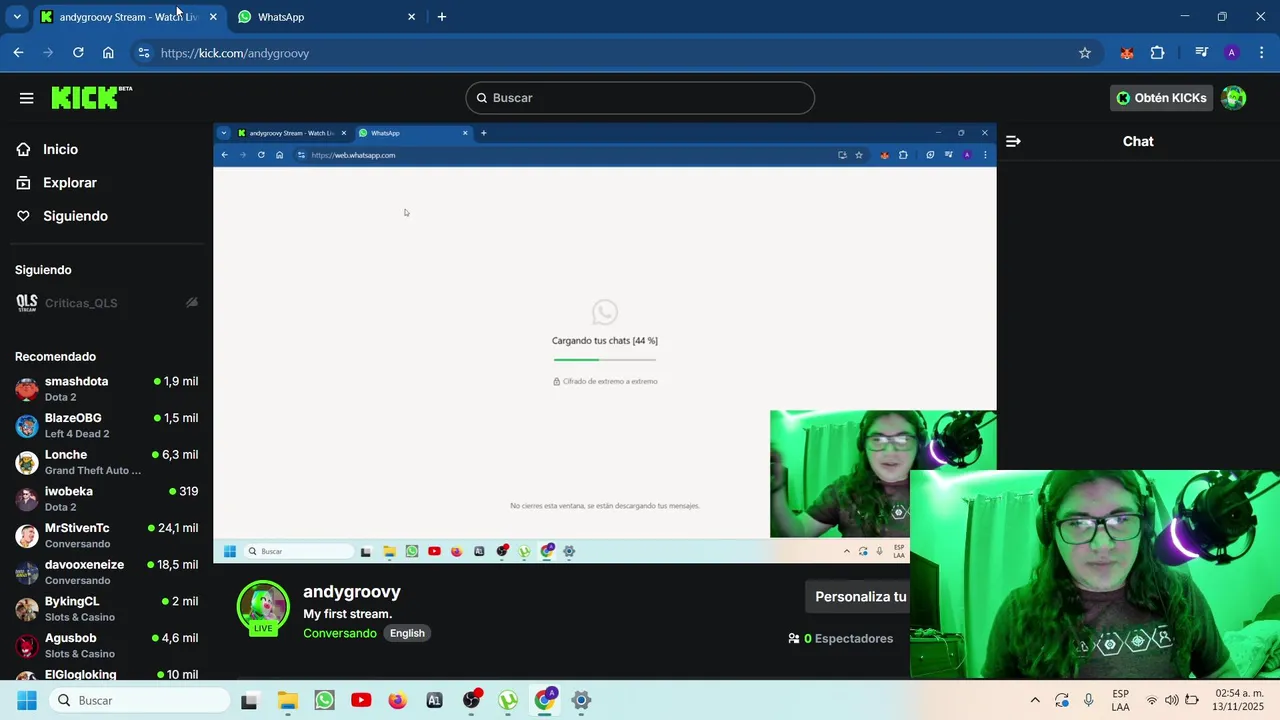Open the volume tray icon
Screen dimensions: 1280x720
[1171, 701]
